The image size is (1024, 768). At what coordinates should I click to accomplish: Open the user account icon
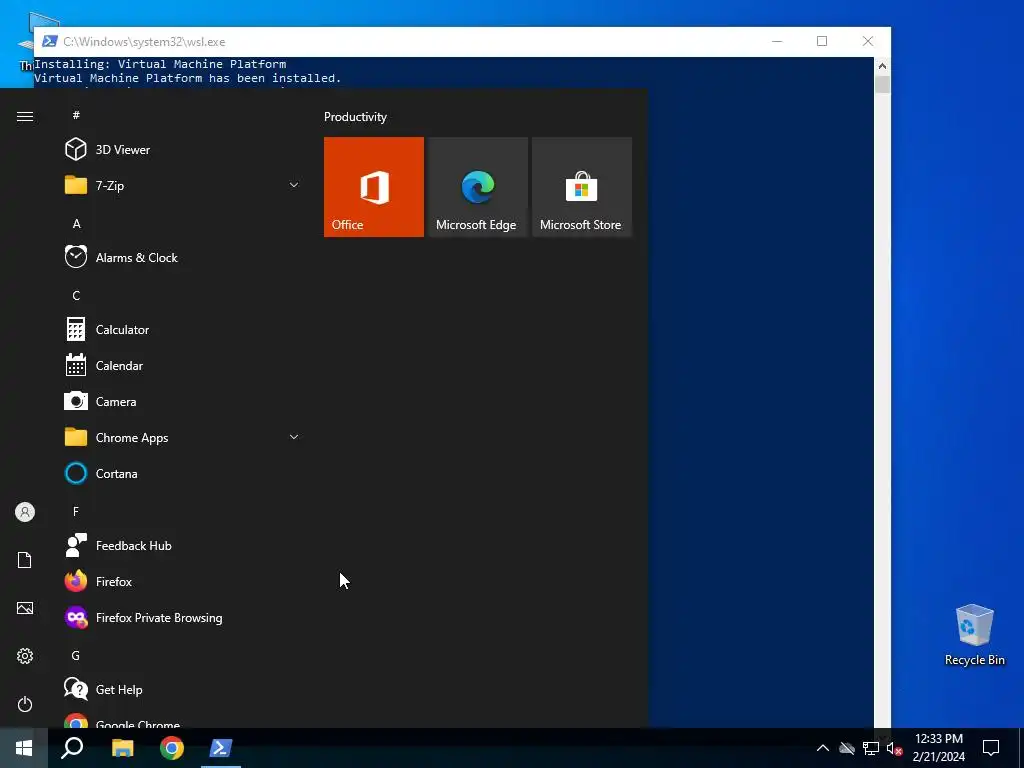click(25, 512)
